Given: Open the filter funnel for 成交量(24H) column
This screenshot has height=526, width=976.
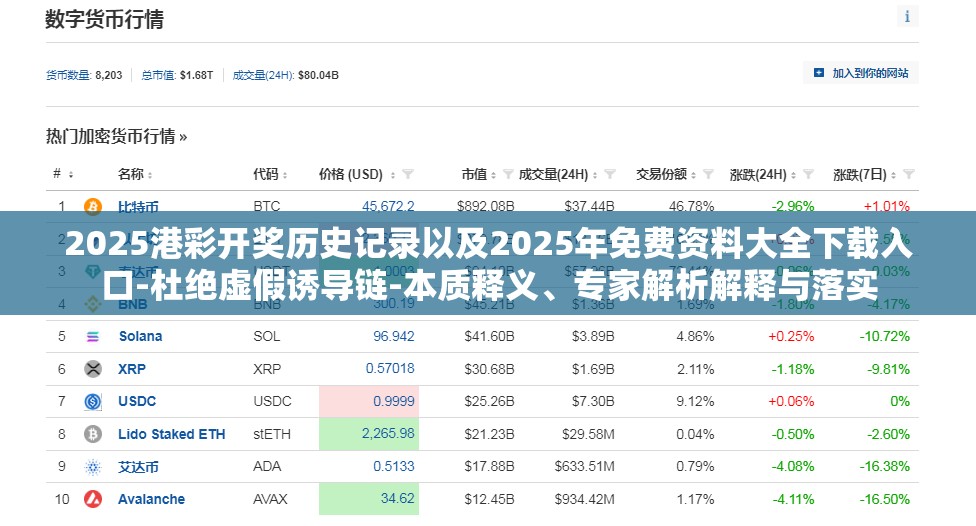Looking at the screenshot, I should (610, 174).
